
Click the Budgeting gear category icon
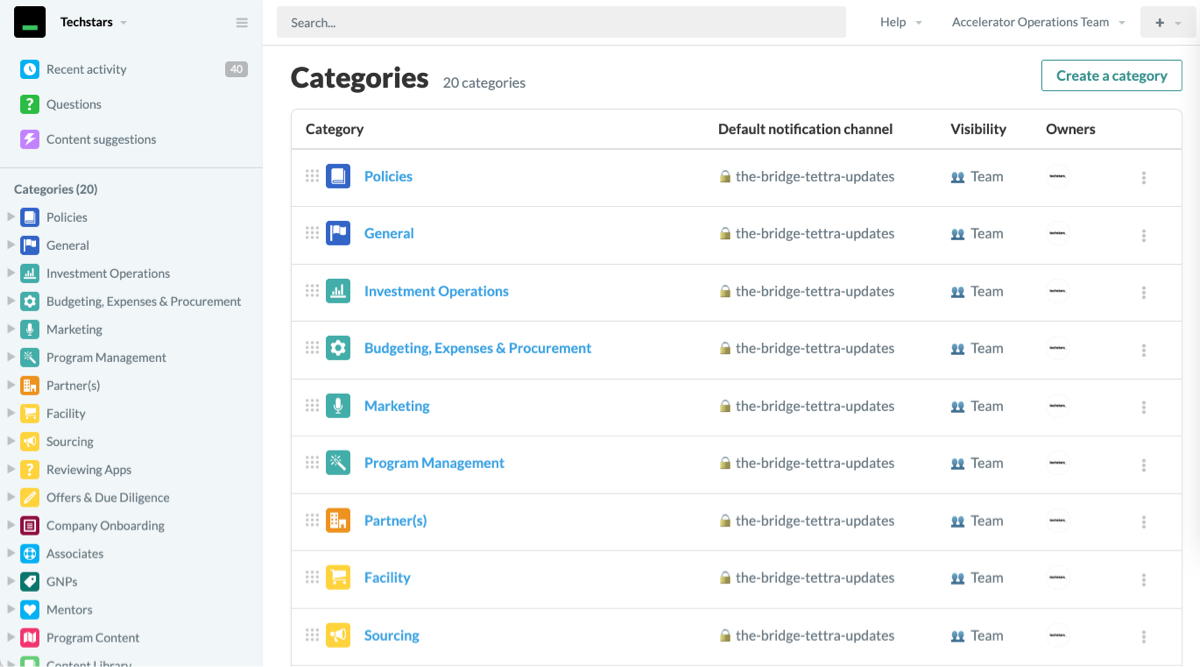click(x=337, y=347)
